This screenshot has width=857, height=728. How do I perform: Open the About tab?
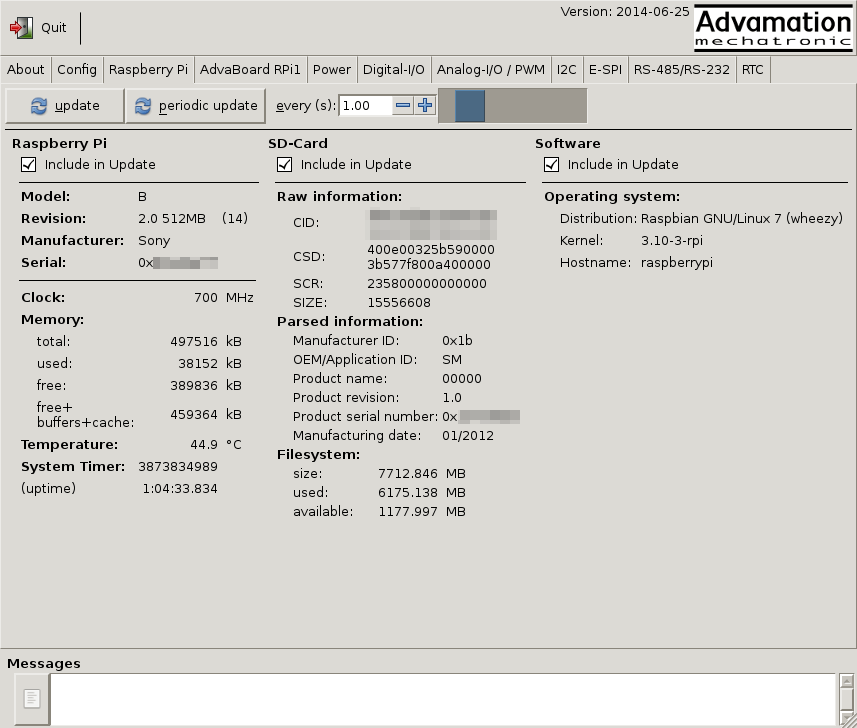click(x=26, y=70)
